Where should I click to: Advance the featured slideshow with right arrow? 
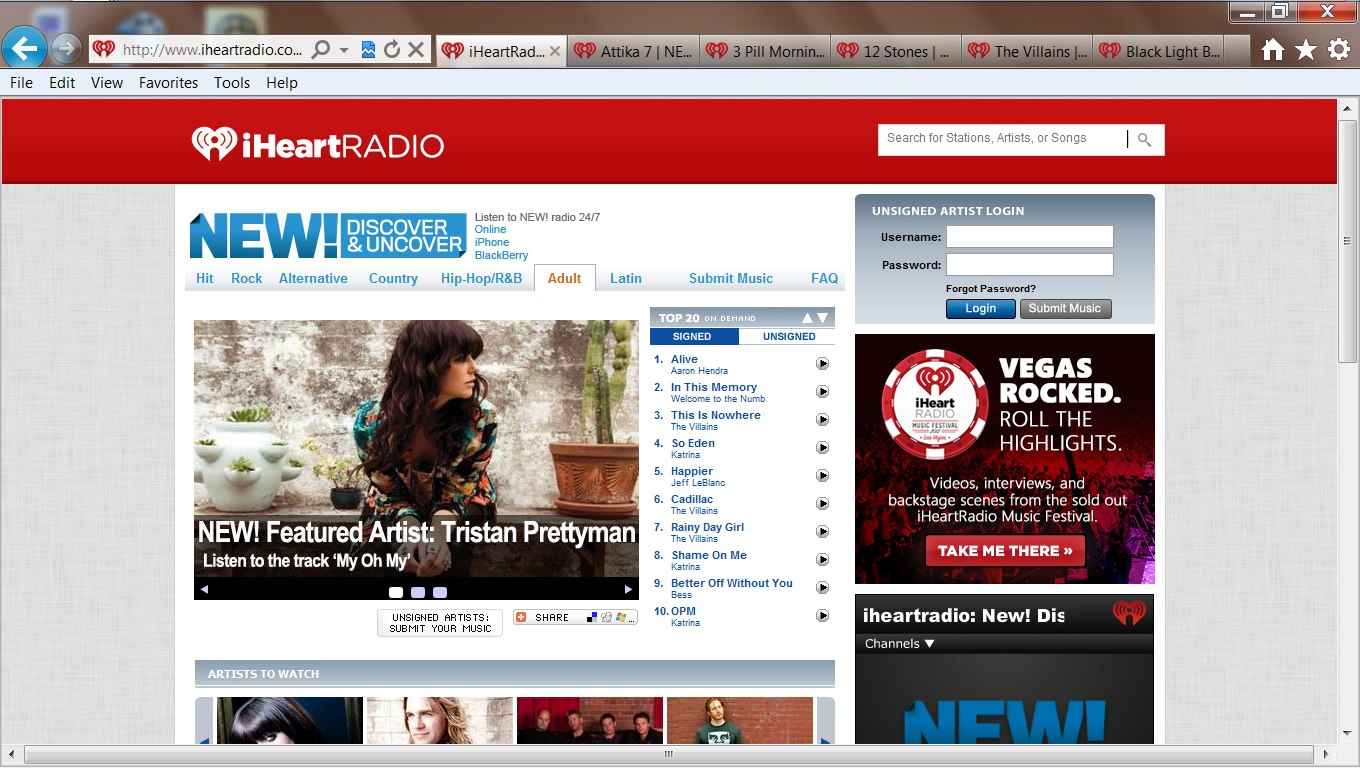pyautogui.click(x=628, y=590)
